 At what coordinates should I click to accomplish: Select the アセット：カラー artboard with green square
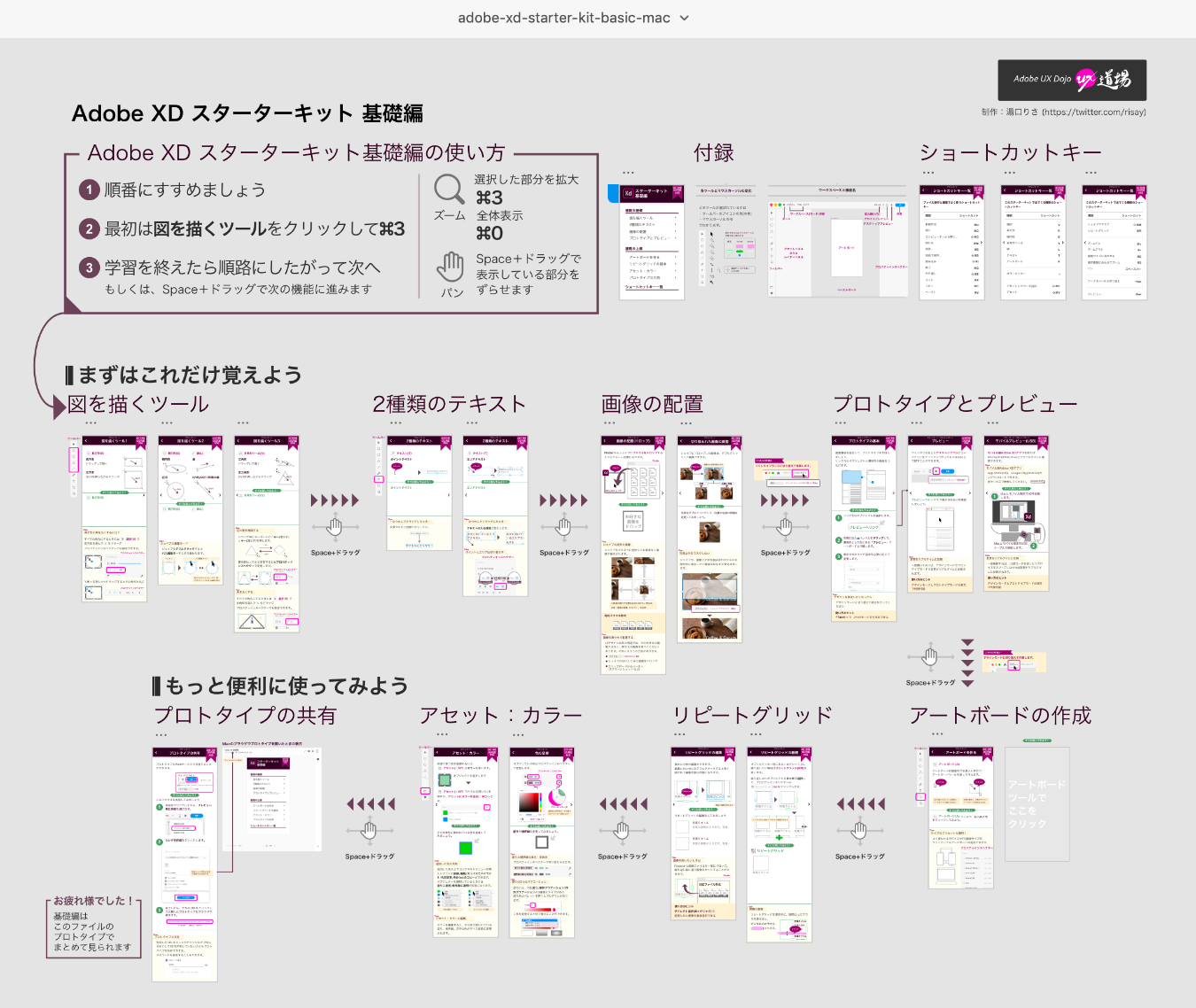coord(466,842)
